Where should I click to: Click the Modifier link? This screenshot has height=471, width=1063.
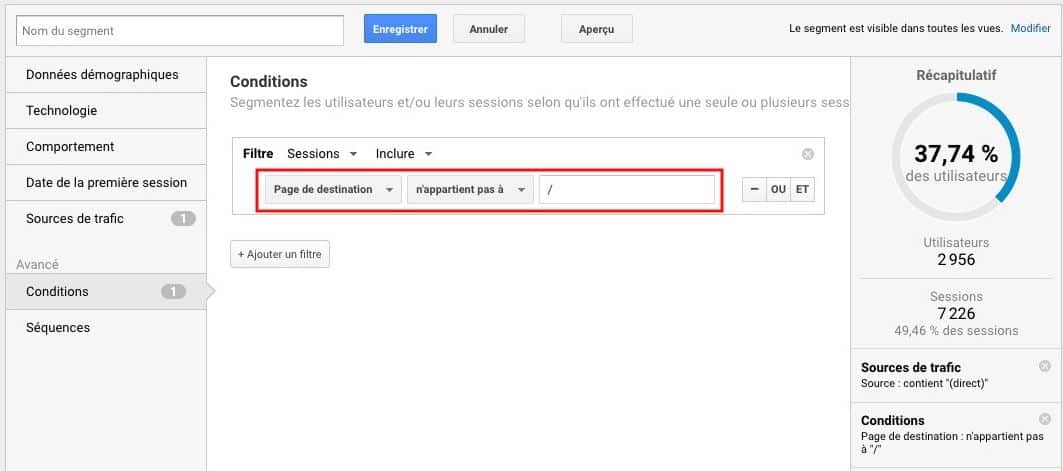1030,29
